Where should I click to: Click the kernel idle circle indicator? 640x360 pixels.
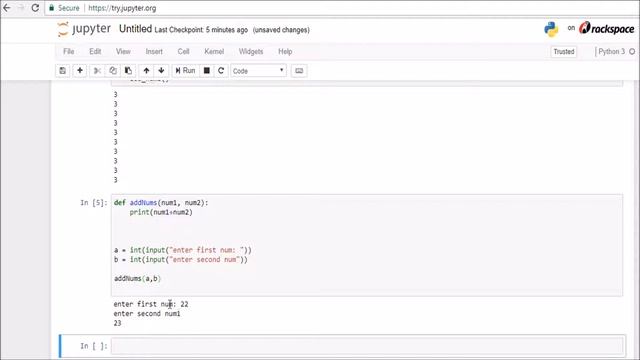click(x=632, y=51)
